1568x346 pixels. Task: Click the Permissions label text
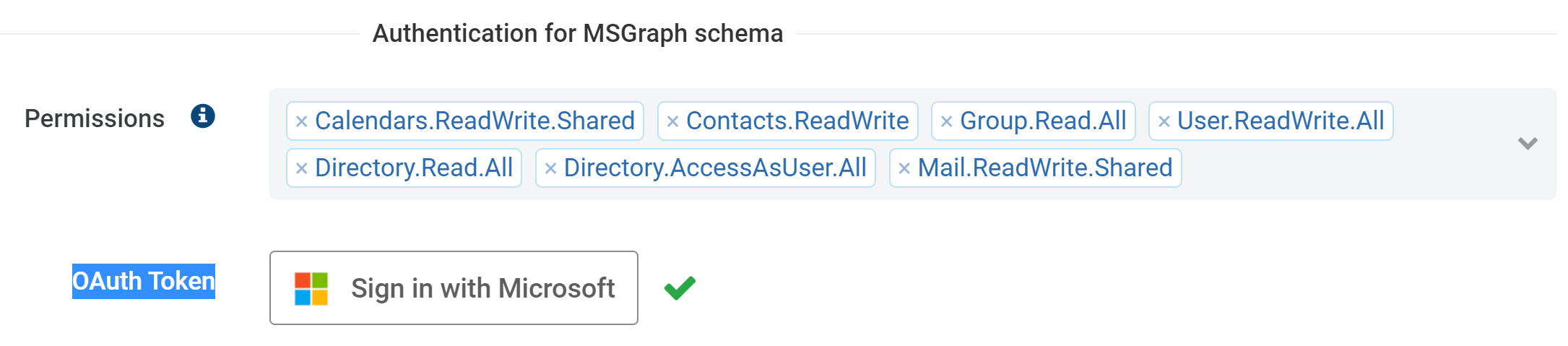tap(95, 118)
